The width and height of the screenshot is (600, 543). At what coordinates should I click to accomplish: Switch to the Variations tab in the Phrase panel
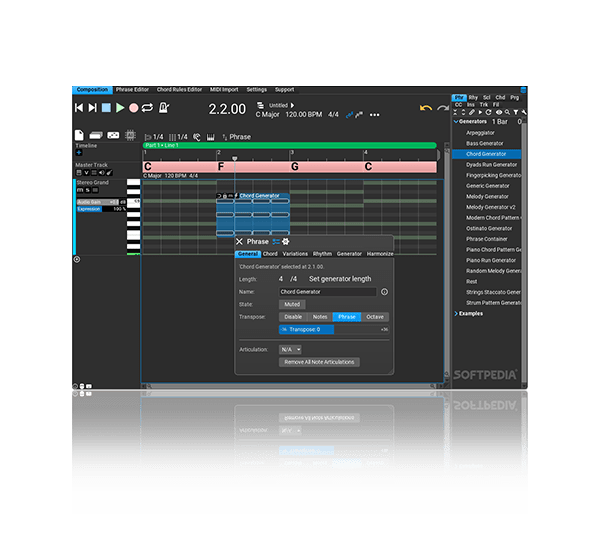click(295, 254)
